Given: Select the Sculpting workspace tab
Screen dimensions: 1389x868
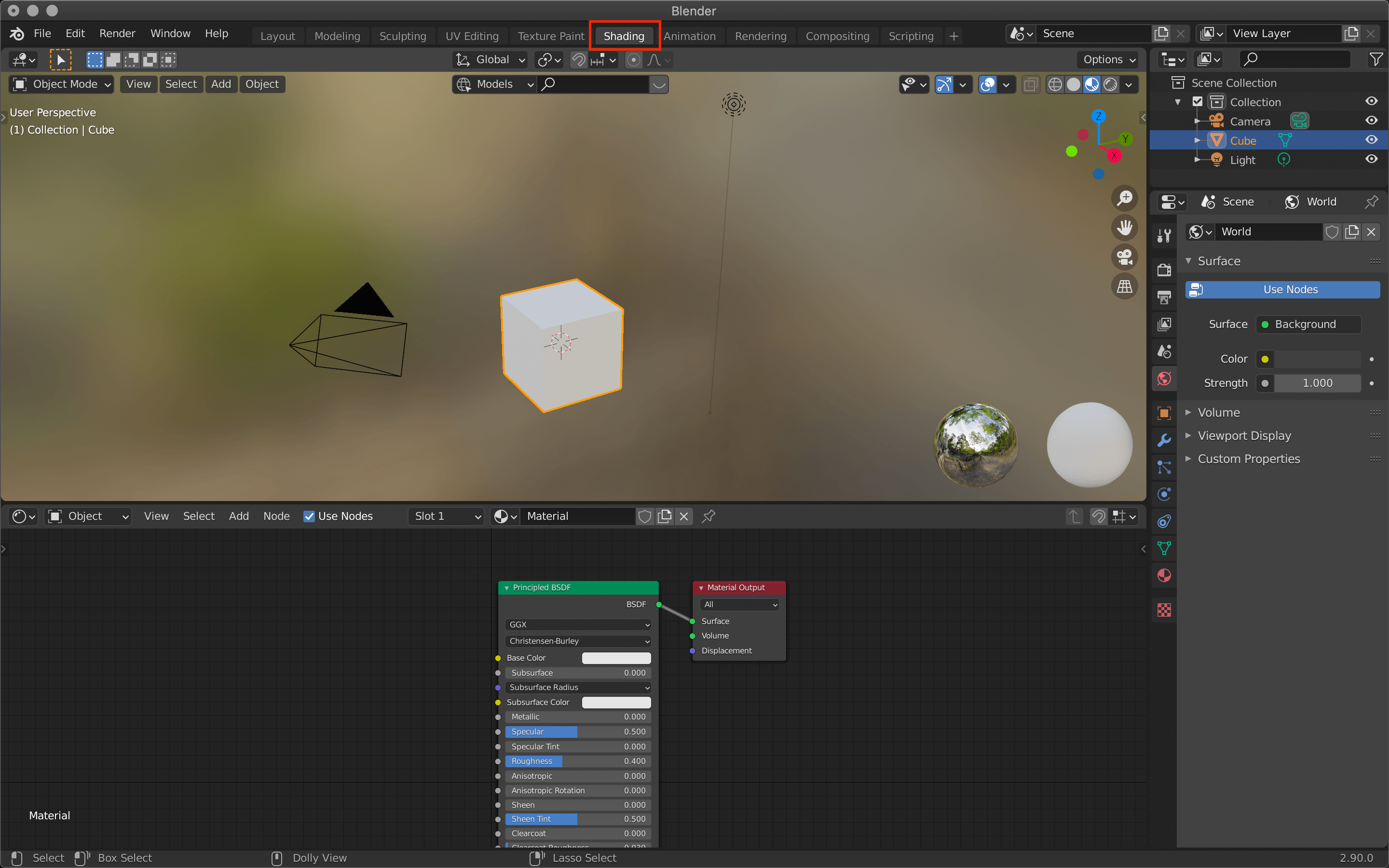Looking at the screenshot, I should point(401,35).
